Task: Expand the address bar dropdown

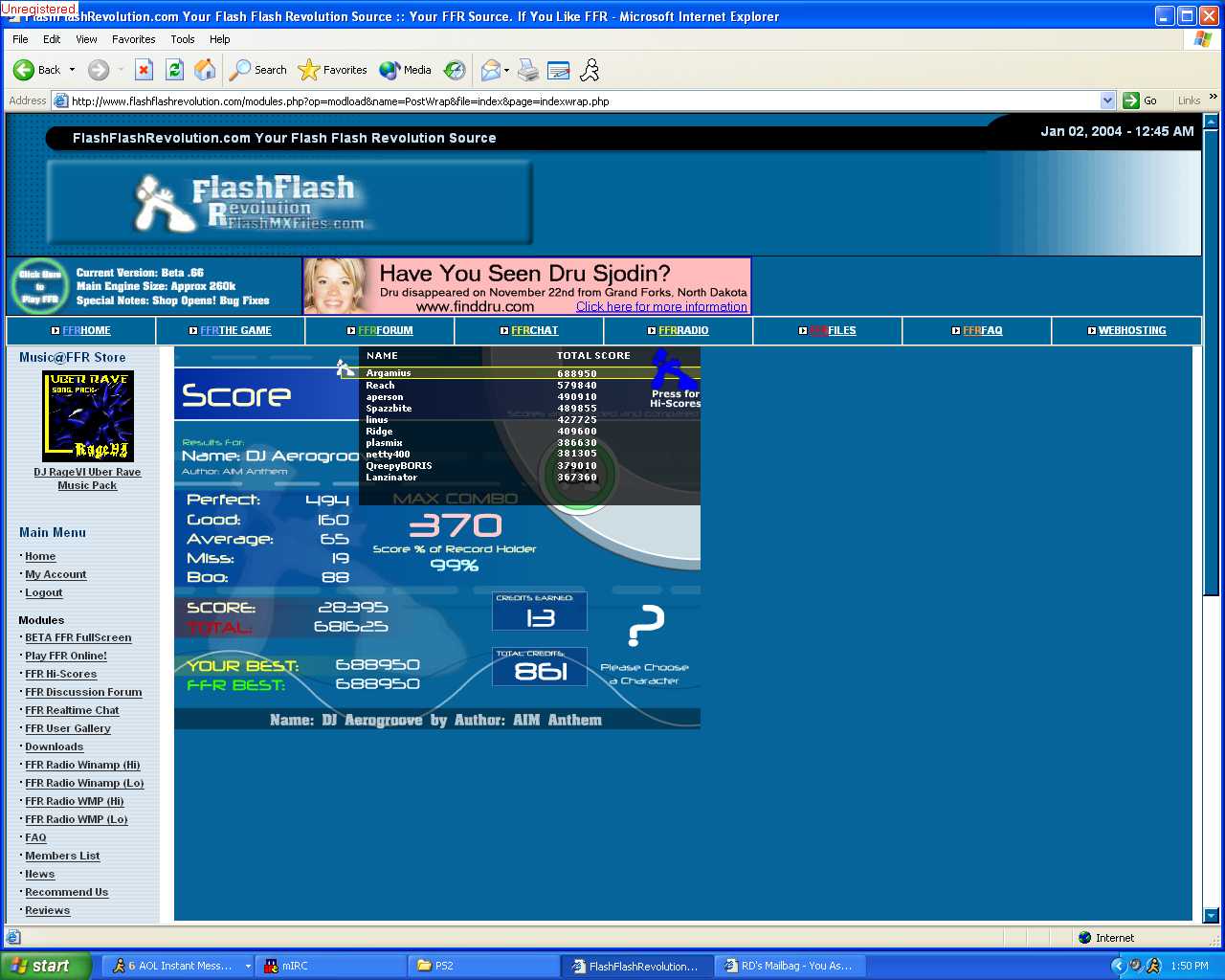Action: click(x=1107, y=100)
